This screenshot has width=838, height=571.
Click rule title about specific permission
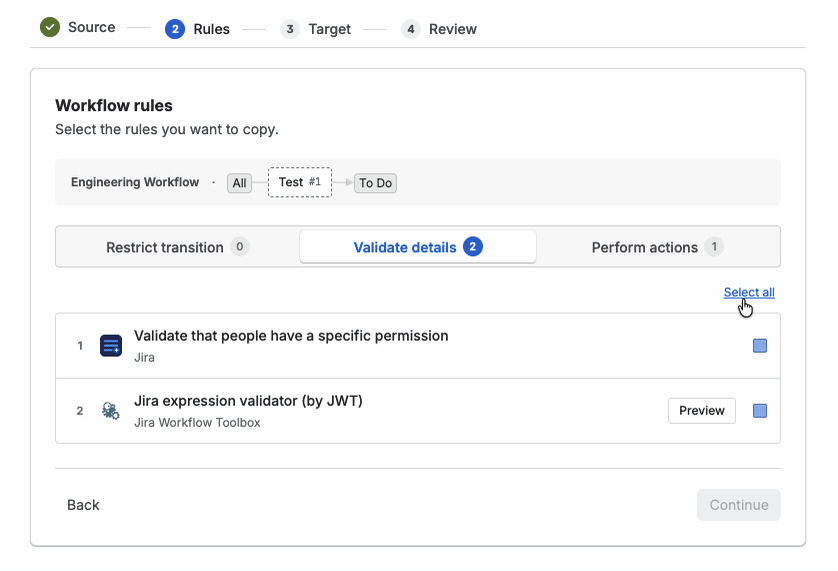click(291, 336)
